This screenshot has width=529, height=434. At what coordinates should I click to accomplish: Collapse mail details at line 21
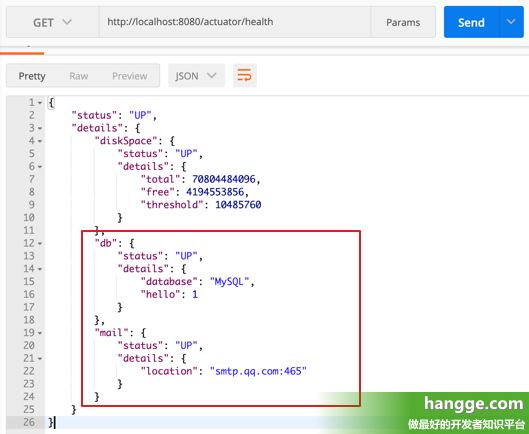[x=40, y=358]
